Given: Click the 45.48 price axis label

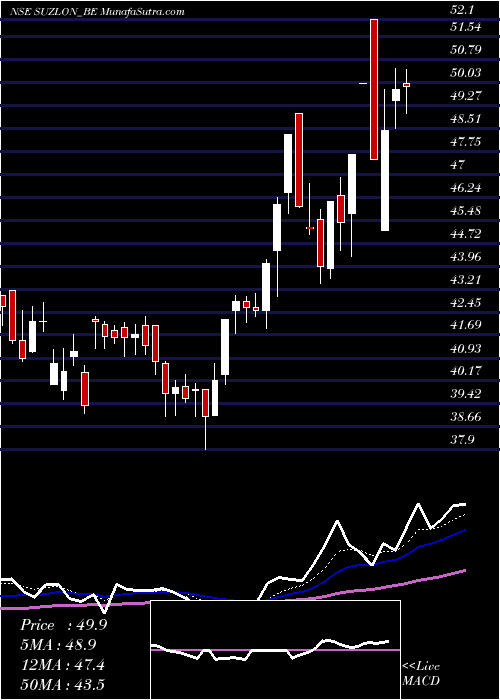Looking at the screenshot, I should (x=466, y=210).
